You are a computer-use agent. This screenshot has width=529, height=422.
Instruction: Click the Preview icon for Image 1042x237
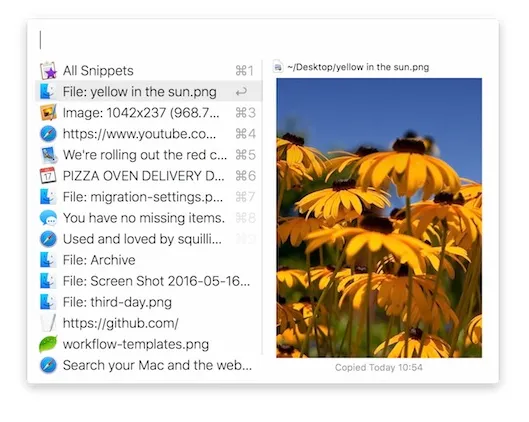48,113
